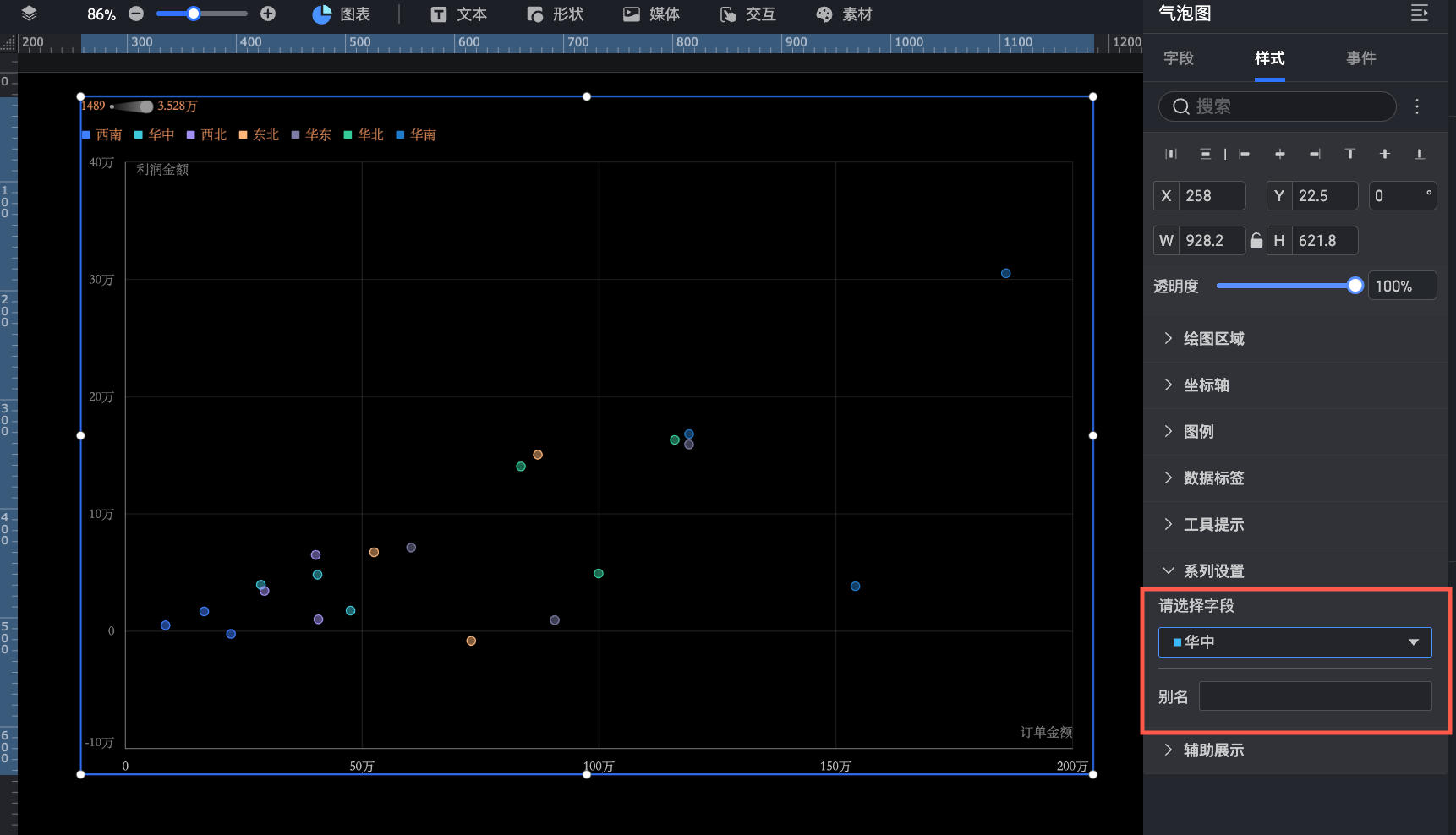Click the T icon beside 文本
The width and height of the screenshot is (1456, 835).
[438, 14]
